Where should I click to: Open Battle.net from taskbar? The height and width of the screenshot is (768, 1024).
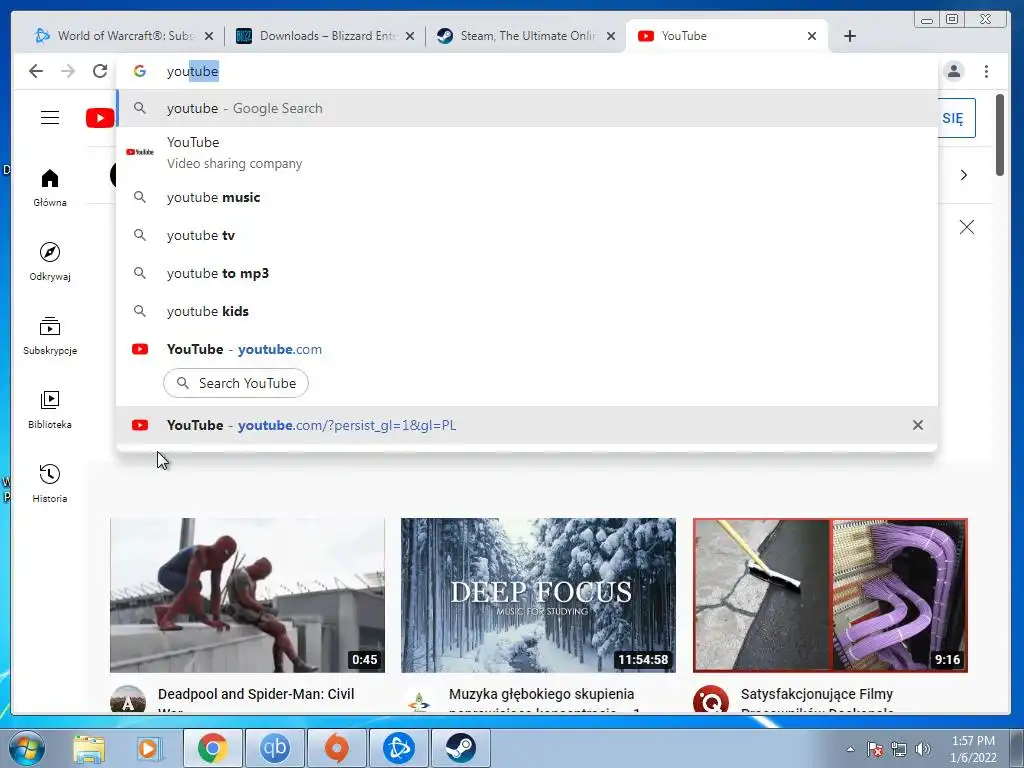point(398,748)
